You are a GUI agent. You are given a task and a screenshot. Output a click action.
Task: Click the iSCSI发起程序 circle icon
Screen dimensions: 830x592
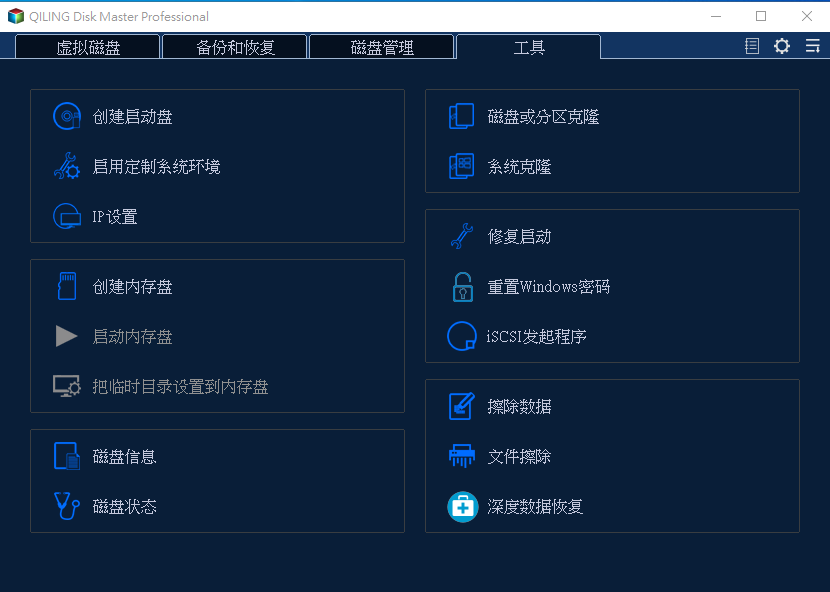click(x=462, y=336)
